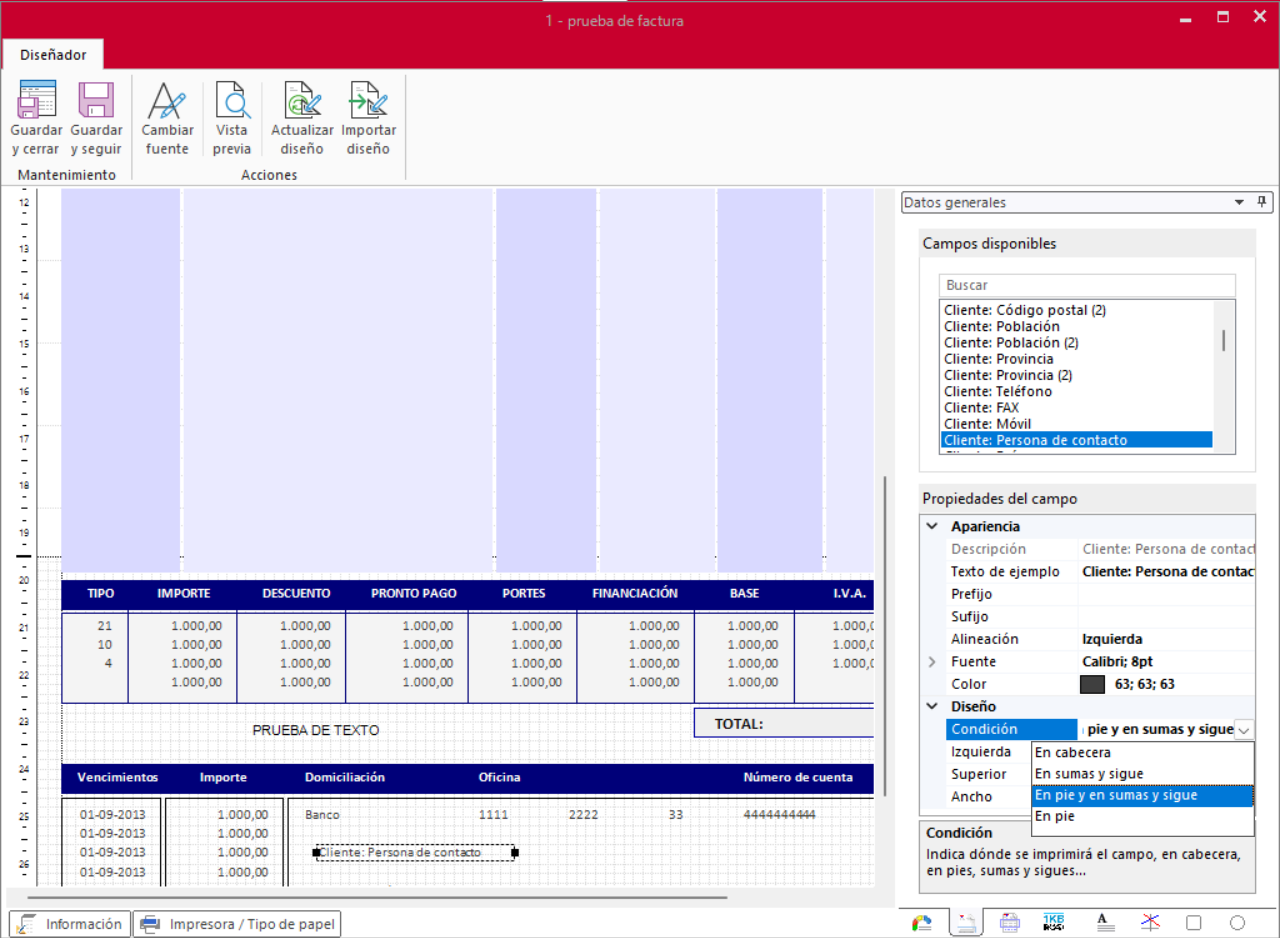This screenshot has height=938, width=1280.
Task: Open Vista previa
Action: pyautogui.click(x=232, y=100)
